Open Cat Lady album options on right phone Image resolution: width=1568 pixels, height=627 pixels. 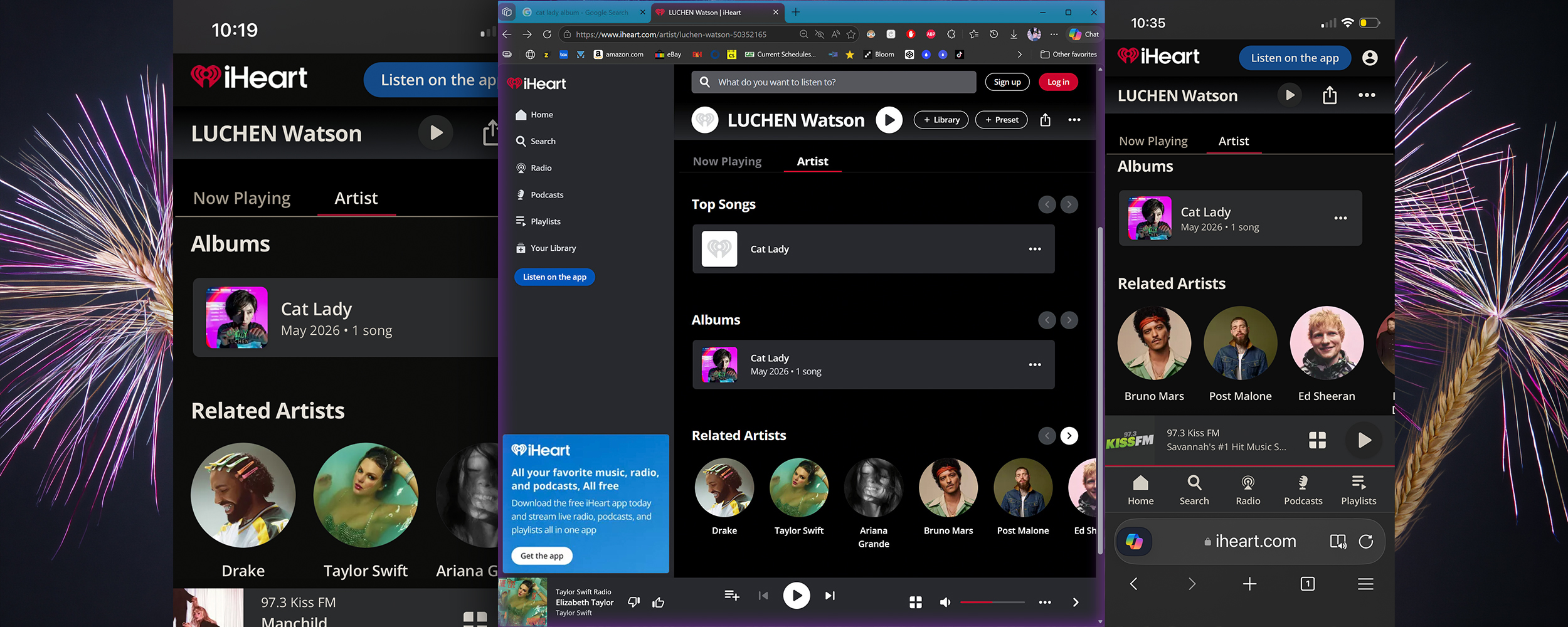pos(1341,218)
